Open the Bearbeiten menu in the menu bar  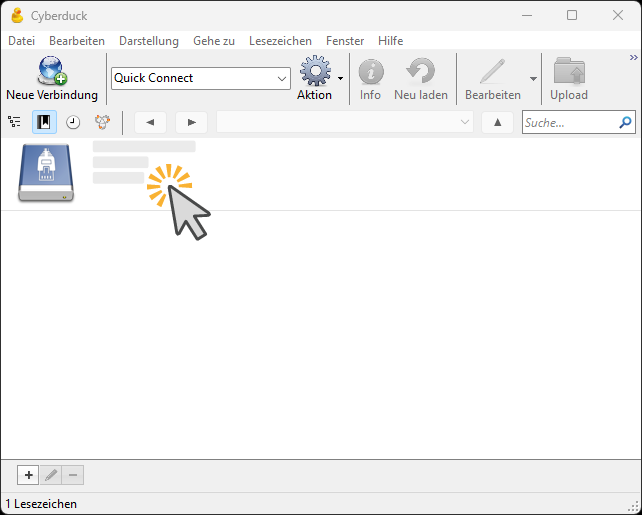tap(77, 41)
